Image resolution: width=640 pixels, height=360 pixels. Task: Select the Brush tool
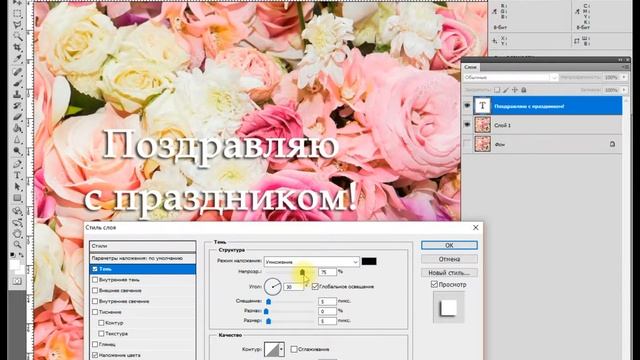pos(17,84)
